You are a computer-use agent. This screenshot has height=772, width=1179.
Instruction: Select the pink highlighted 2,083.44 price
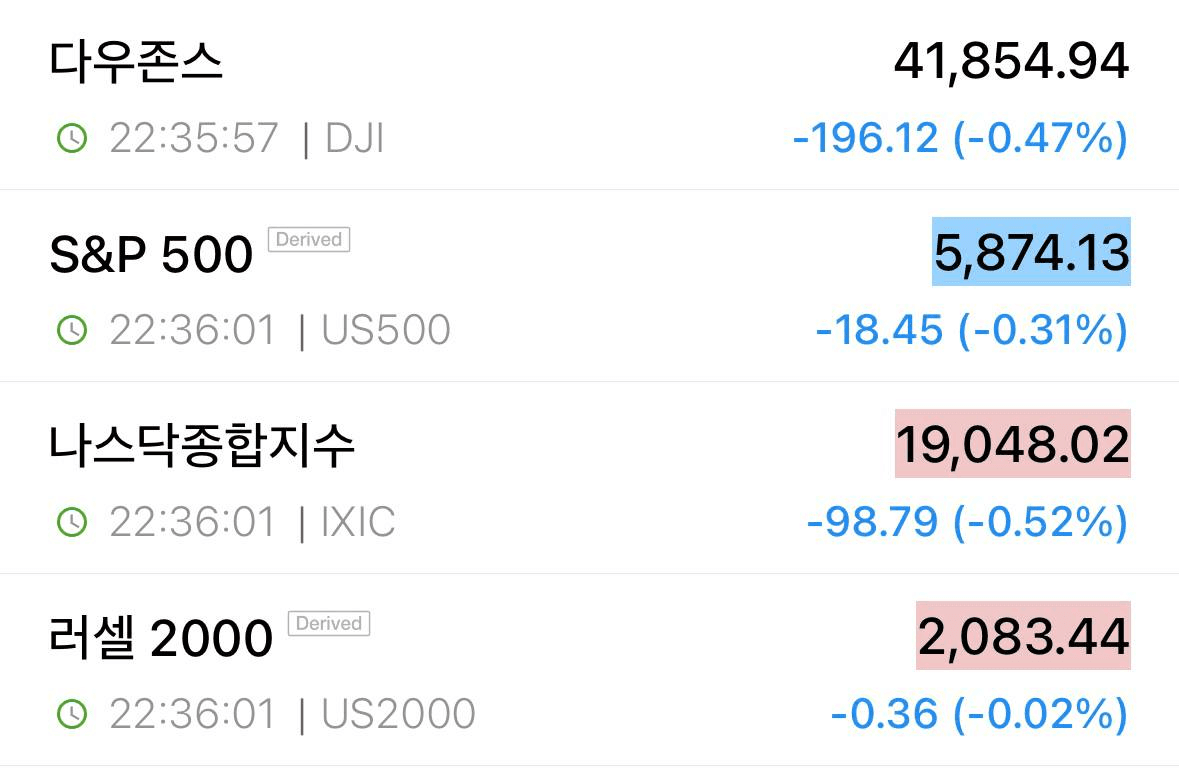click(x=1023, y=636)
